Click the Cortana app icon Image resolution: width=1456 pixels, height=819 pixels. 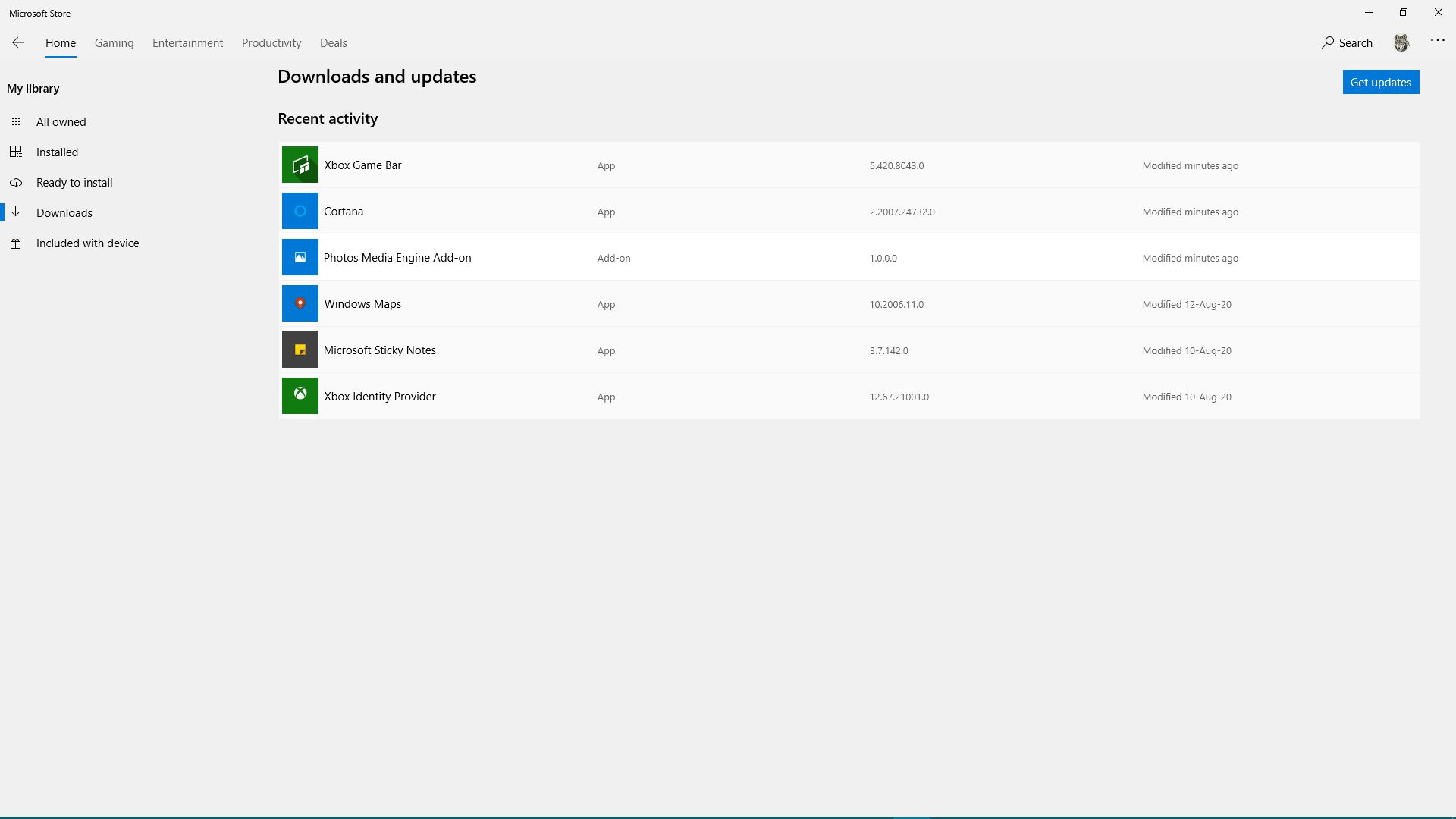point(300,211)
